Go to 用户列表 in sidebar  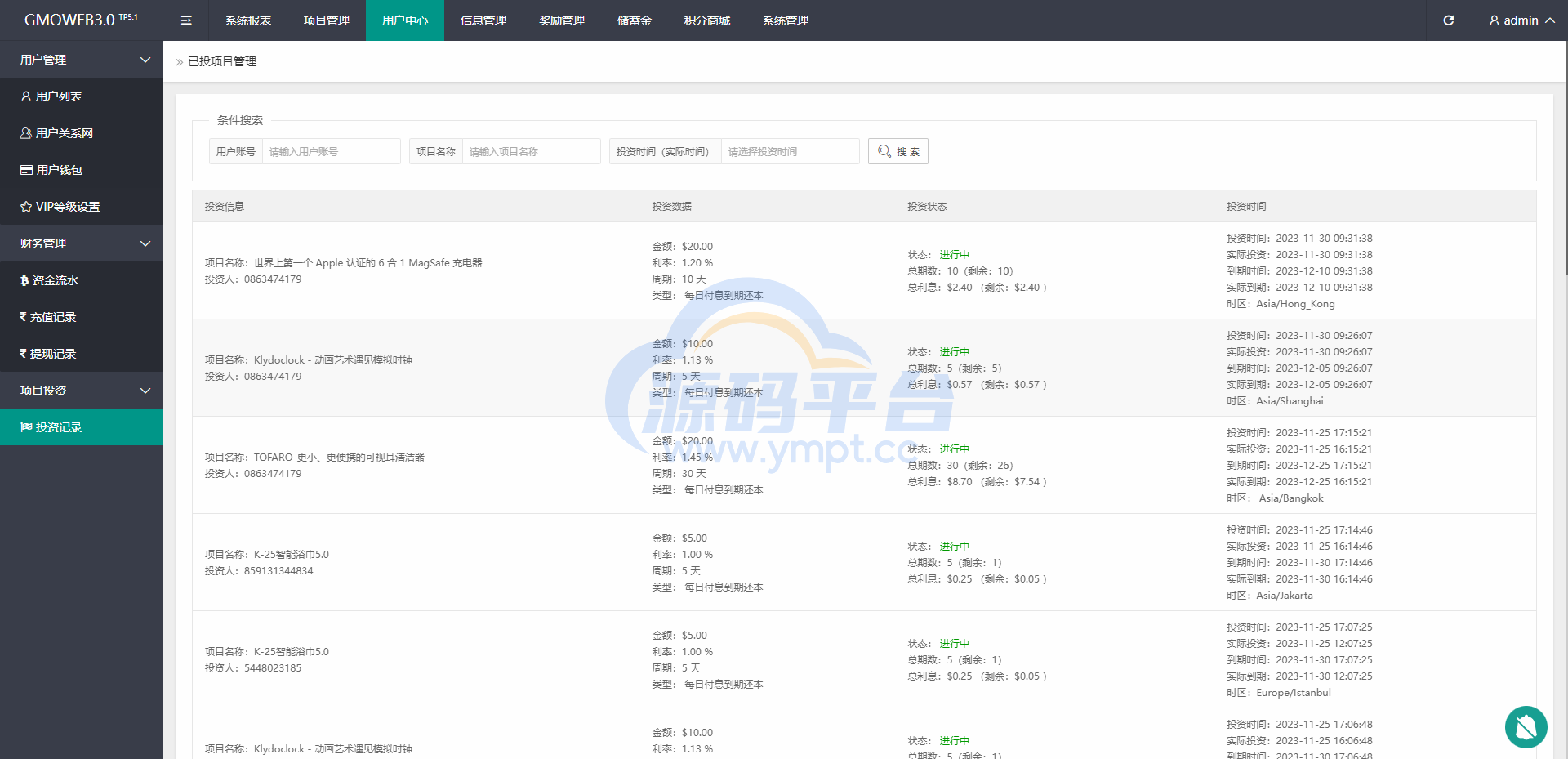click(x=82, y=96)
